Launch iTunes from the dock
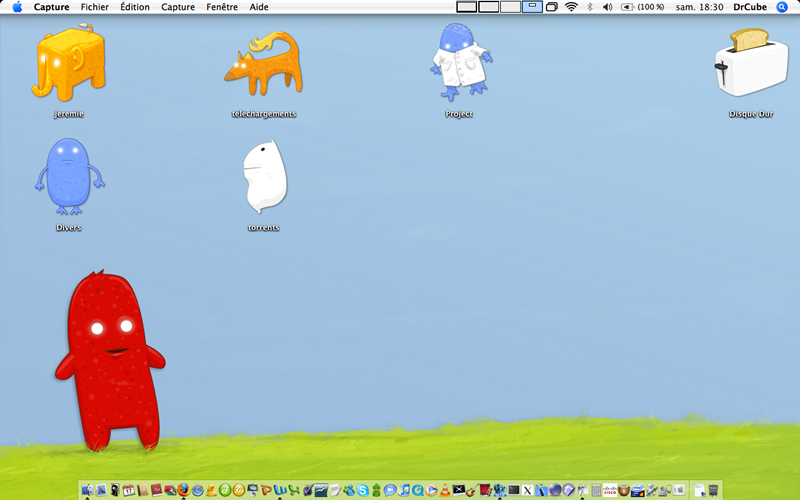This screenshot has height=500, width=800. point(404,490)
